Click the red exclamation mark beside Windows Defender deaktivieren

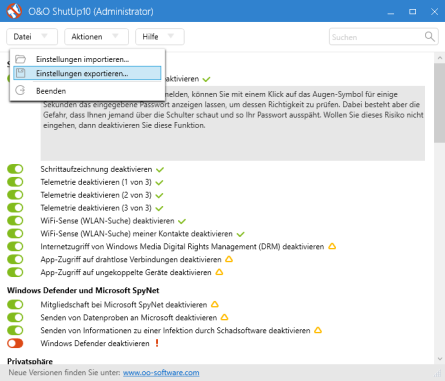157,343
